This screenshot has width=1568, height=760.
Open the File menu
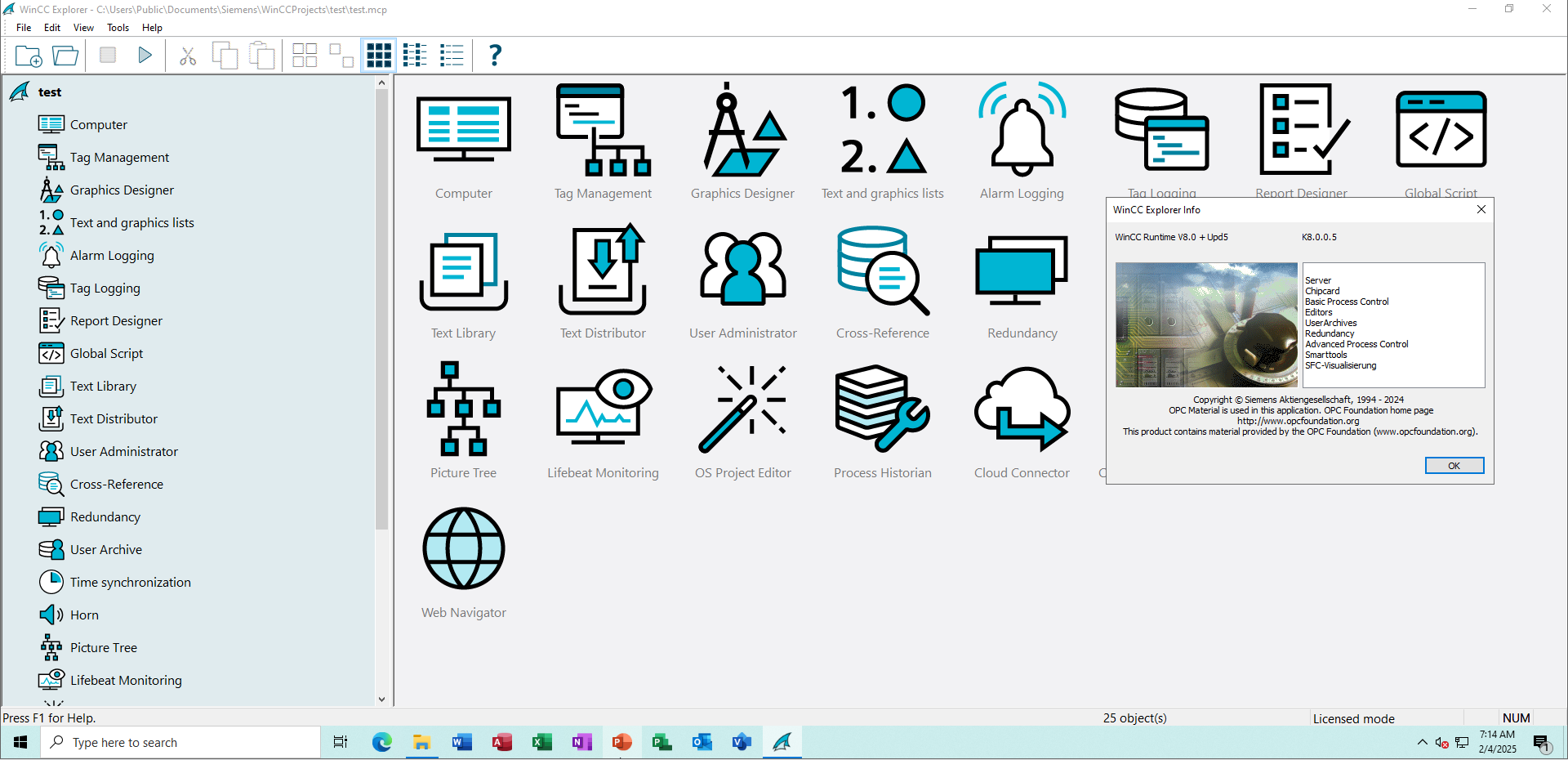pos(24,27)
